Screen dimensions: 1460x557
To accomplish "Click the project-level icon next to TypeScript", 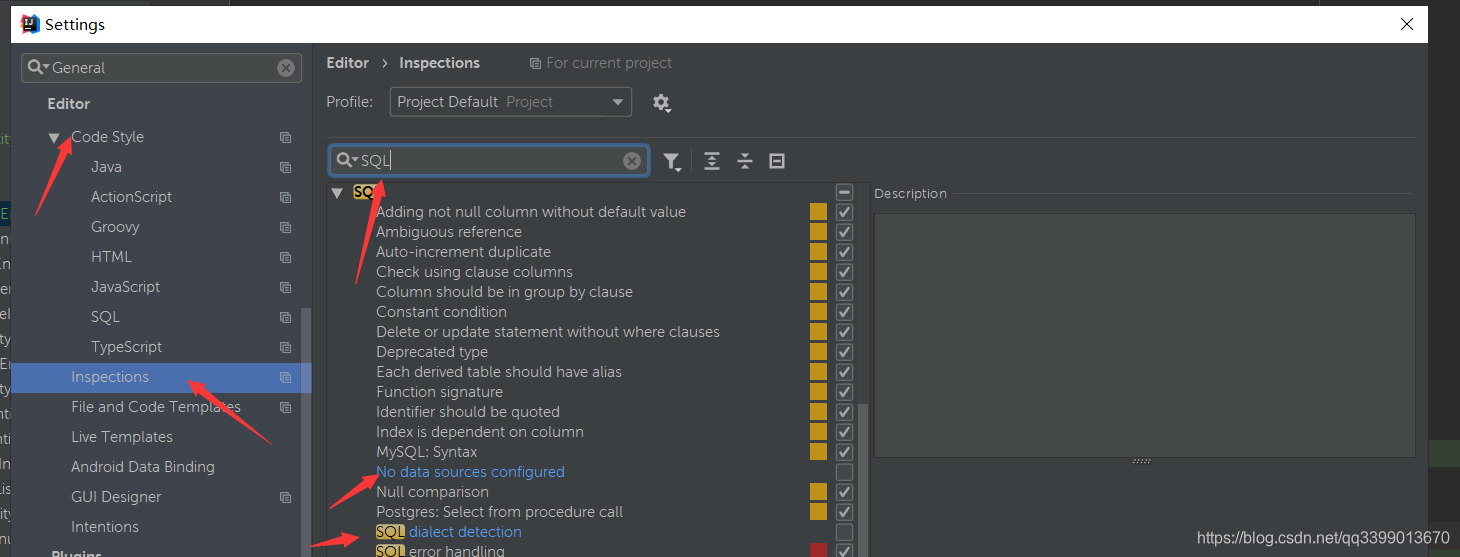I will [x=286, y=347].
